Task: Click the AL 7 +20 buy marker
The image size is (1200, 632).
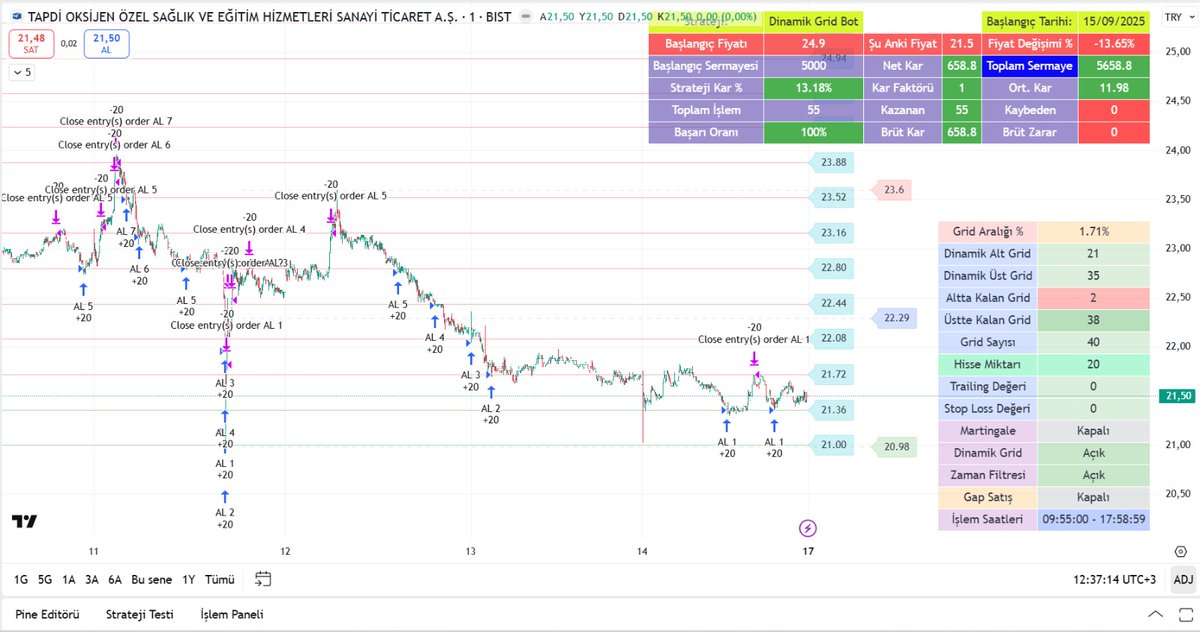Action: [126, 237]
